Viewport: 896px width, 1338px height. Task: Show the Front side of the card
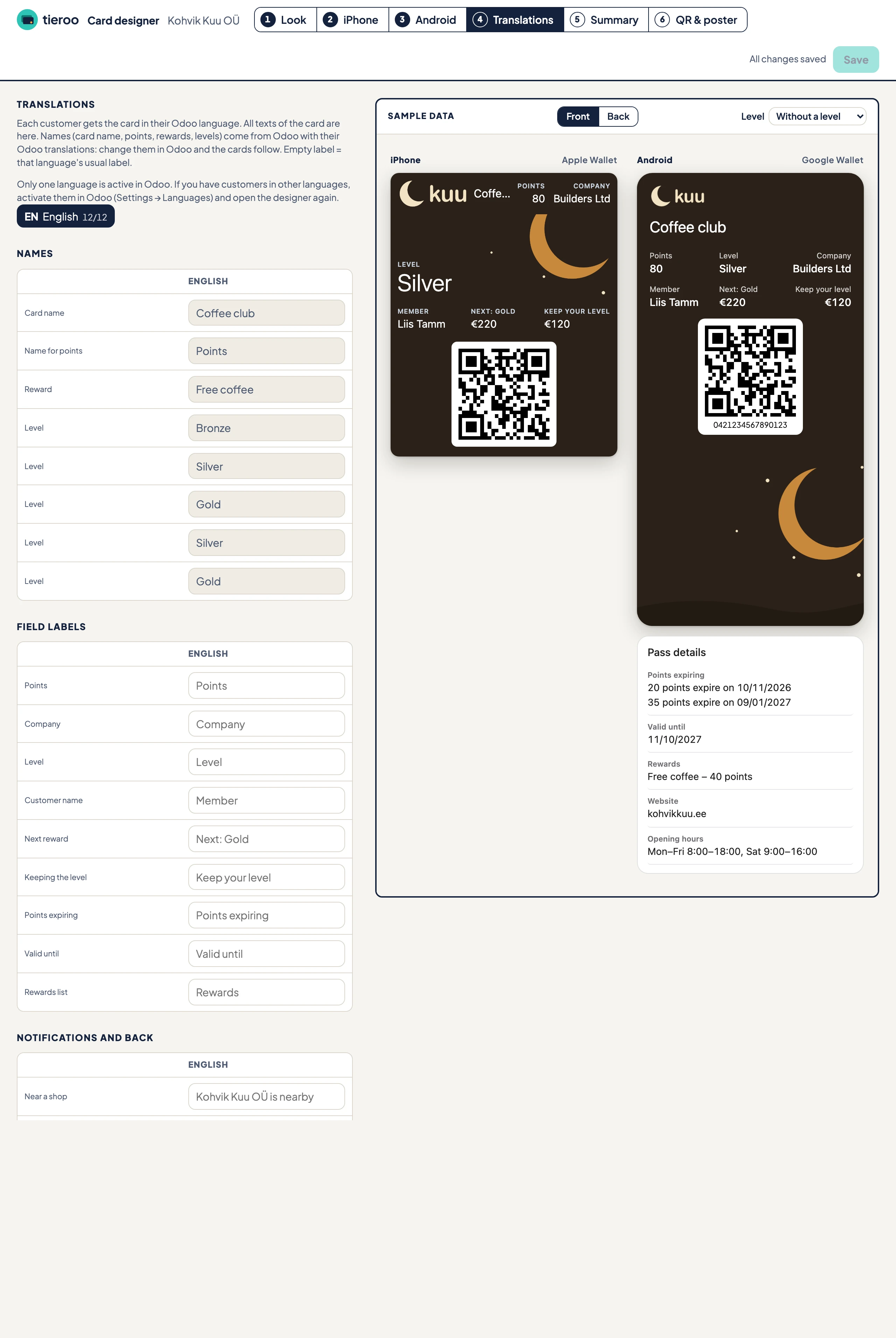point(578,117)
